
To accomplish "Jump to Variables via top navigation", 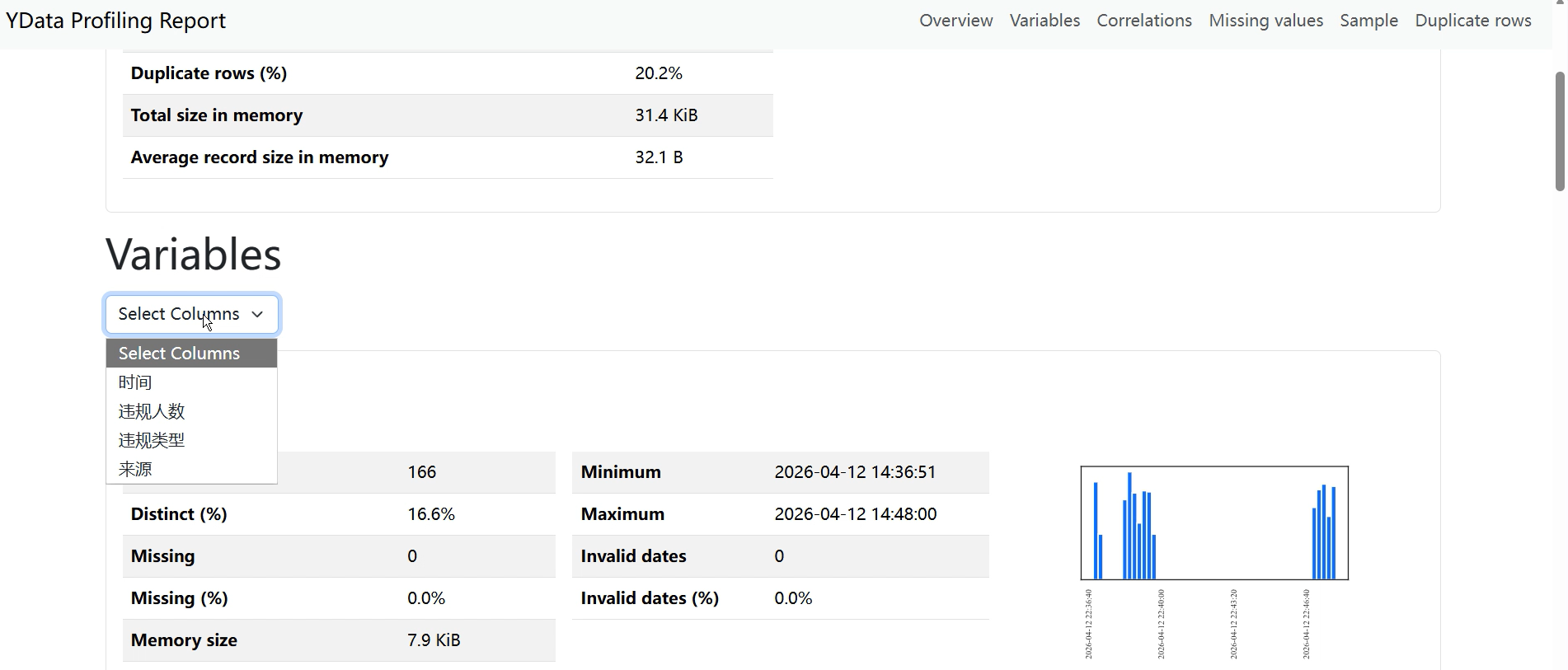I will (1045, 21).
